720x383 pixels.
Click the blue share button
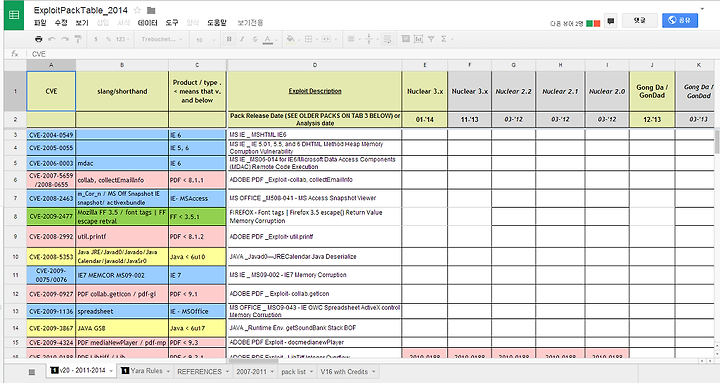point(680,20)
